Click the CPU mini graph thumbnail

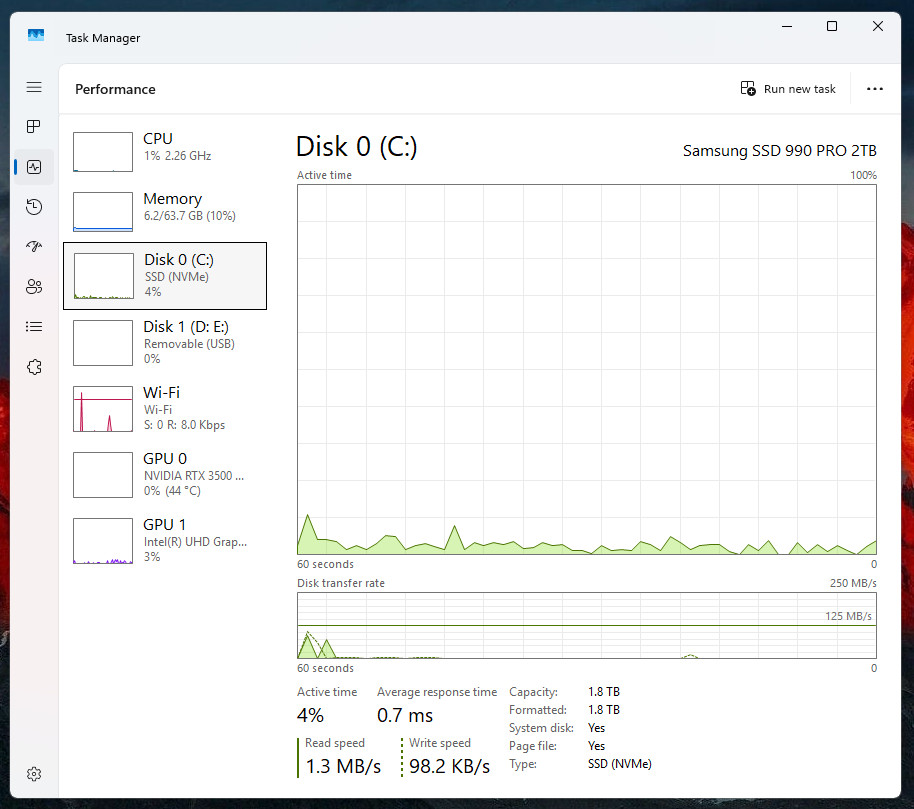(x=103, y=152)
